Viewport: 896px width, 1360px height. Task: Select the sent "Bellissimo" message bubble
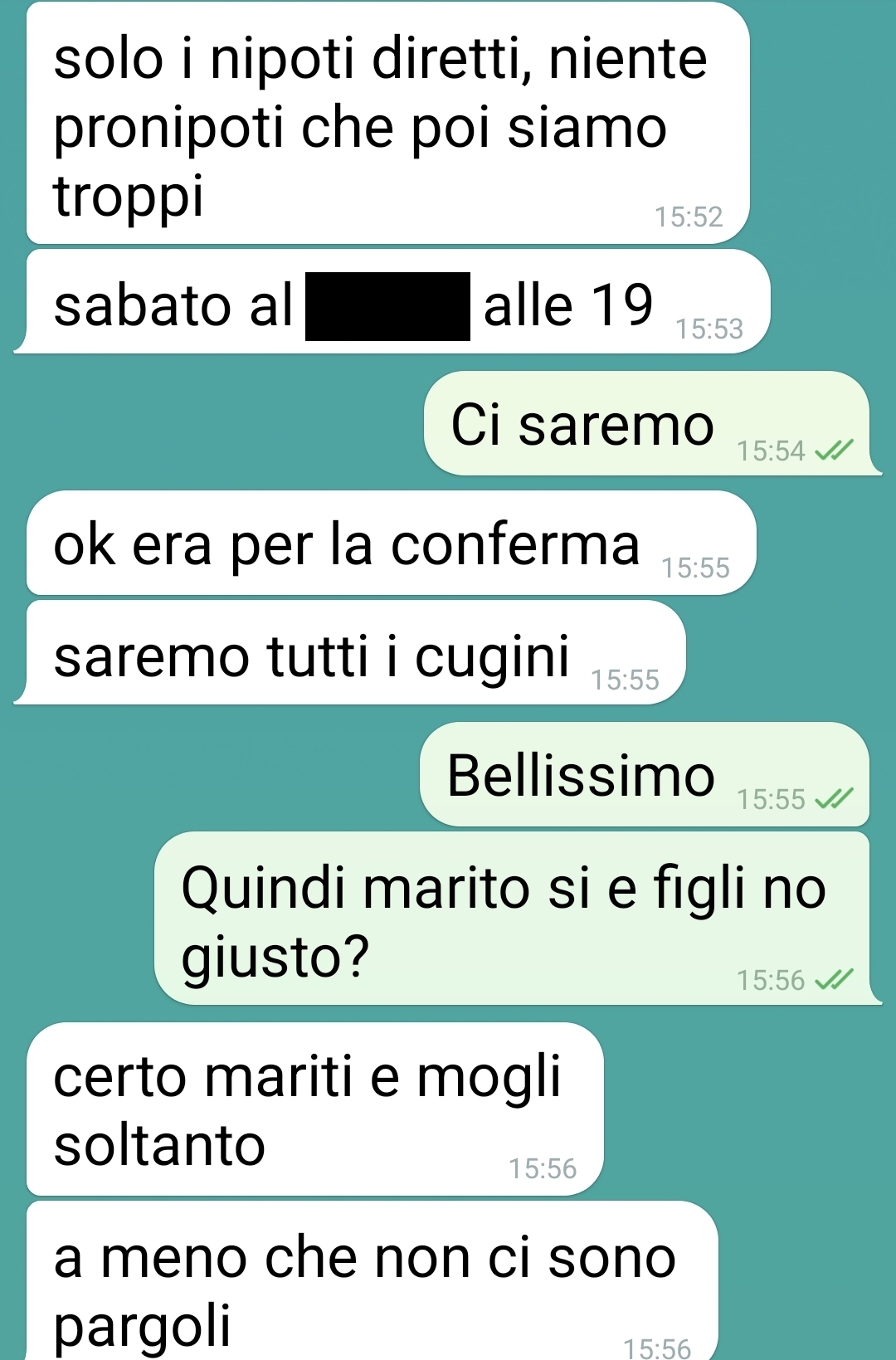coord(650,774)
